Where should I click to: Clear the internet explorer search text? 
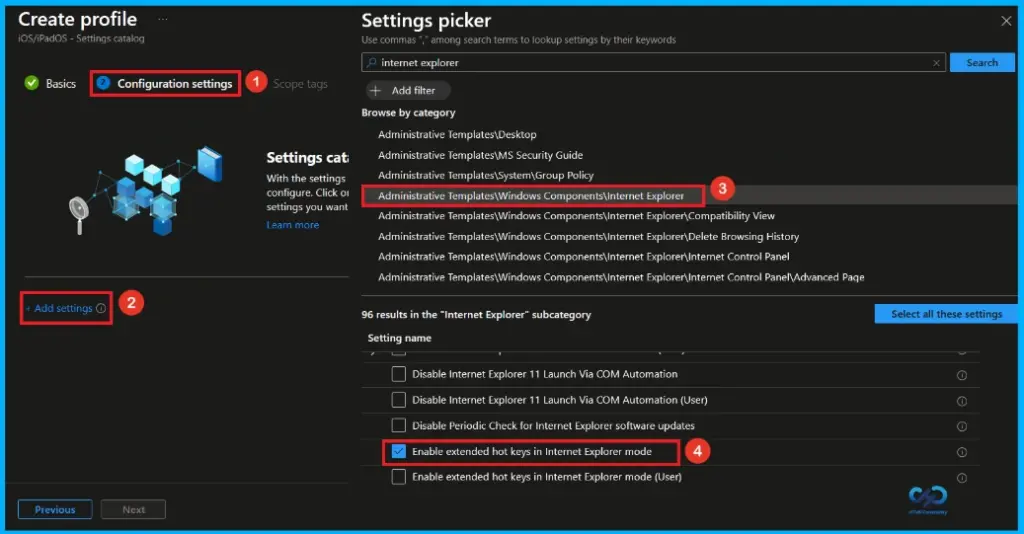[x=936, y=63]
